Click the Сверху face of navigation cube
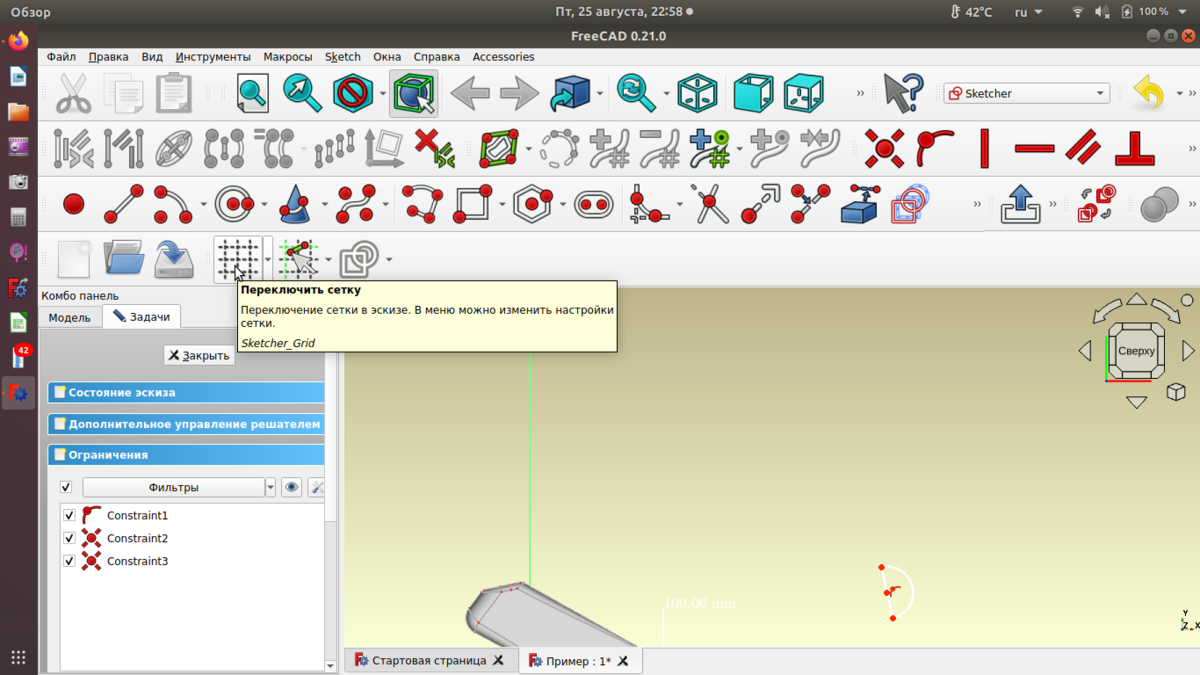Image resolution: width=1200 pixels, height=675 pixels. click(x=1136, y=351)
